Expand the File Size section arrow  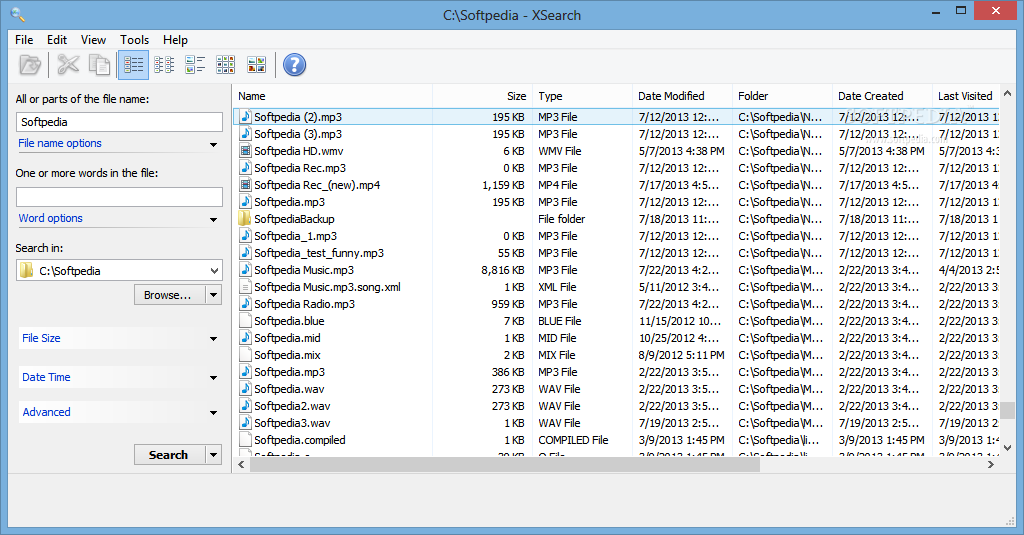[213, 338]
